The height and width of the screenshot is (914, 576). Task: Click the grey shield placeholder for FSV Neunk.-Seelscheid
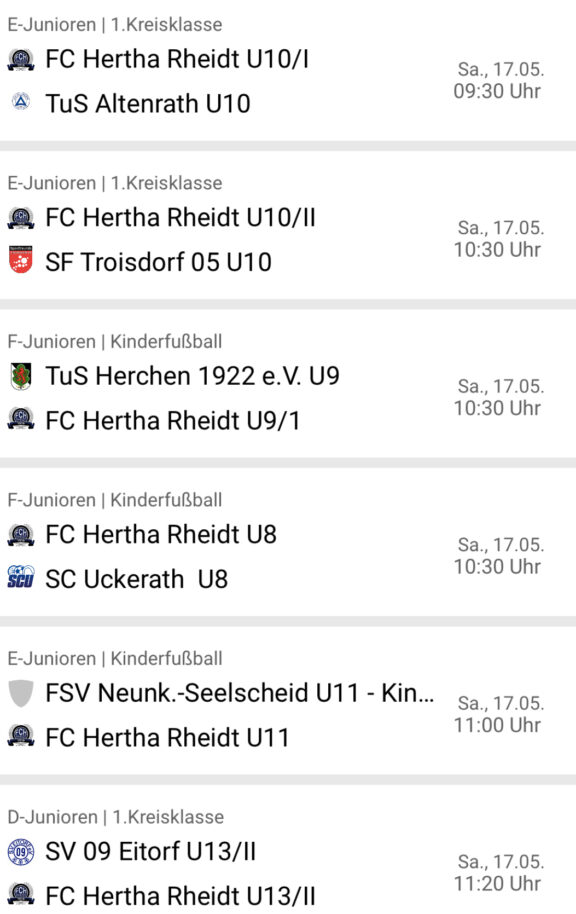pos(21,693)
